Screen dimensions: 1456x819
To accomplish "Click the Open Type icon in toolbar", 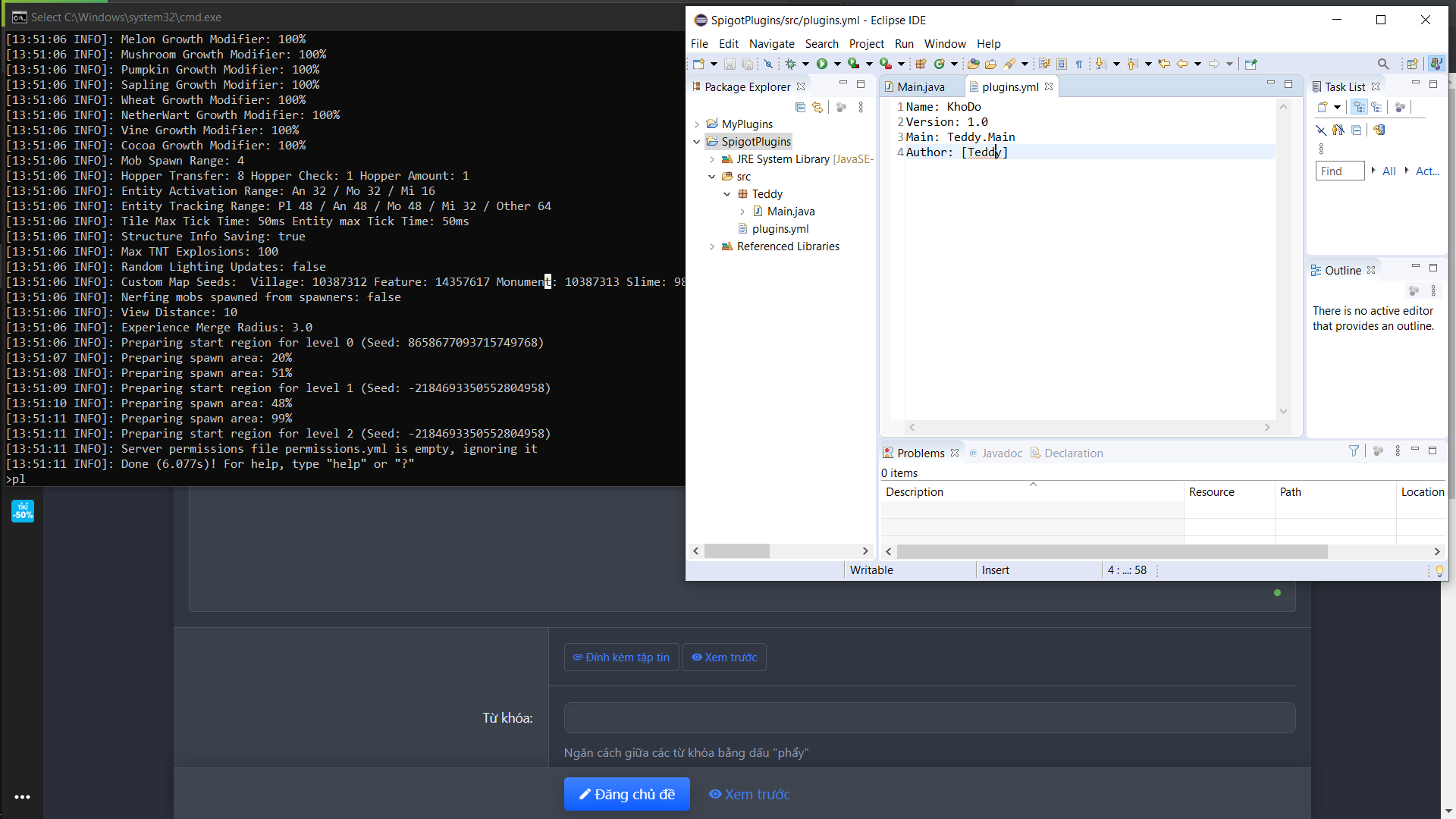I will coord(974,64).
